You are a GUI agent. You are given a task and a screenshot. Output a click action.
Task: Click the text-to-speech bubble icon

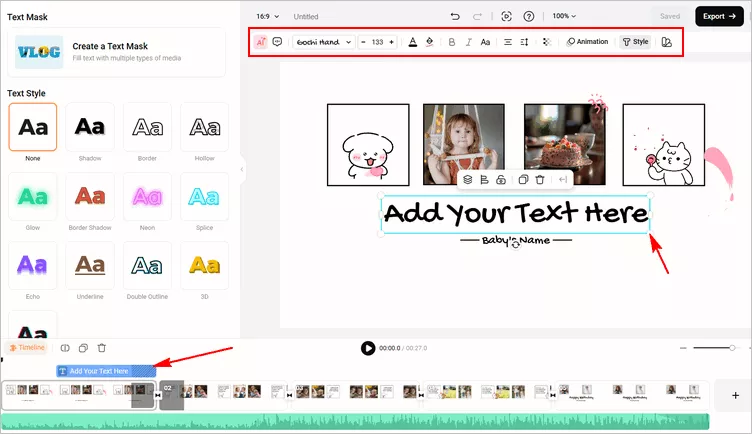point(277,42)
